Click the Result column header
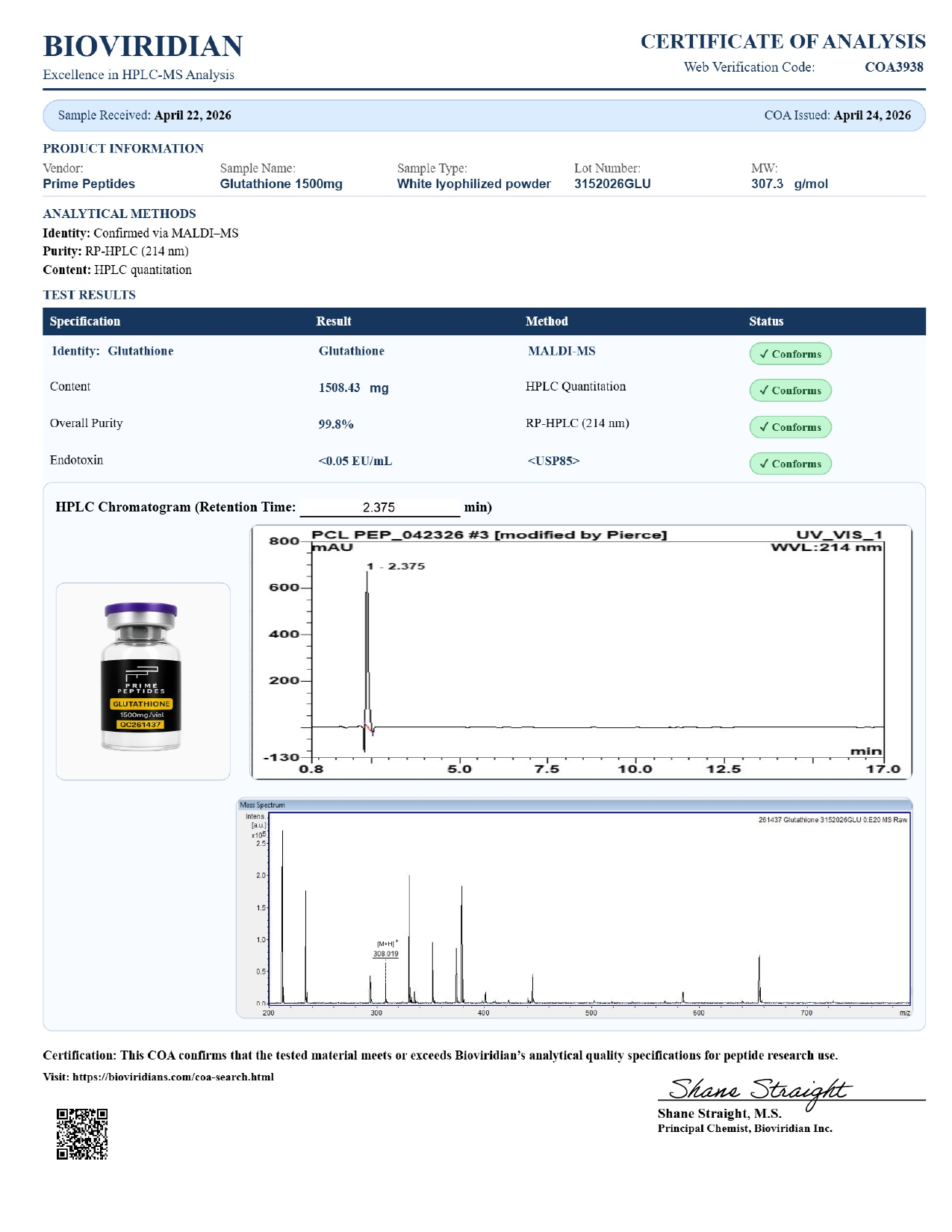 [x=334, y=322]
